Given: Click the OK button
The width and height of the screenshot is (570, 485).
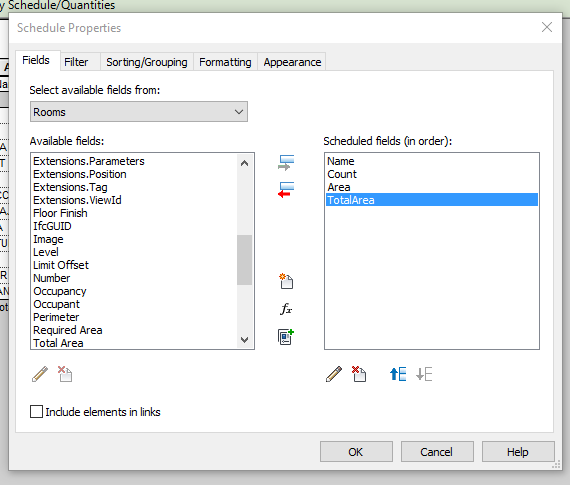Looking at the screenshot, I should pyautogui.click(x=356, y=452).
